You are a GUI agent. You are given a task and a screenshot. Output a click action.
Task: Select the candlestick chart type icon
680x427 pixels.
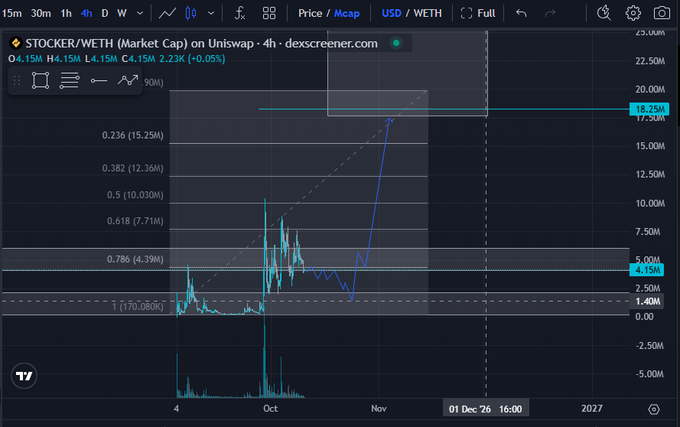click(x=191, y=13)
